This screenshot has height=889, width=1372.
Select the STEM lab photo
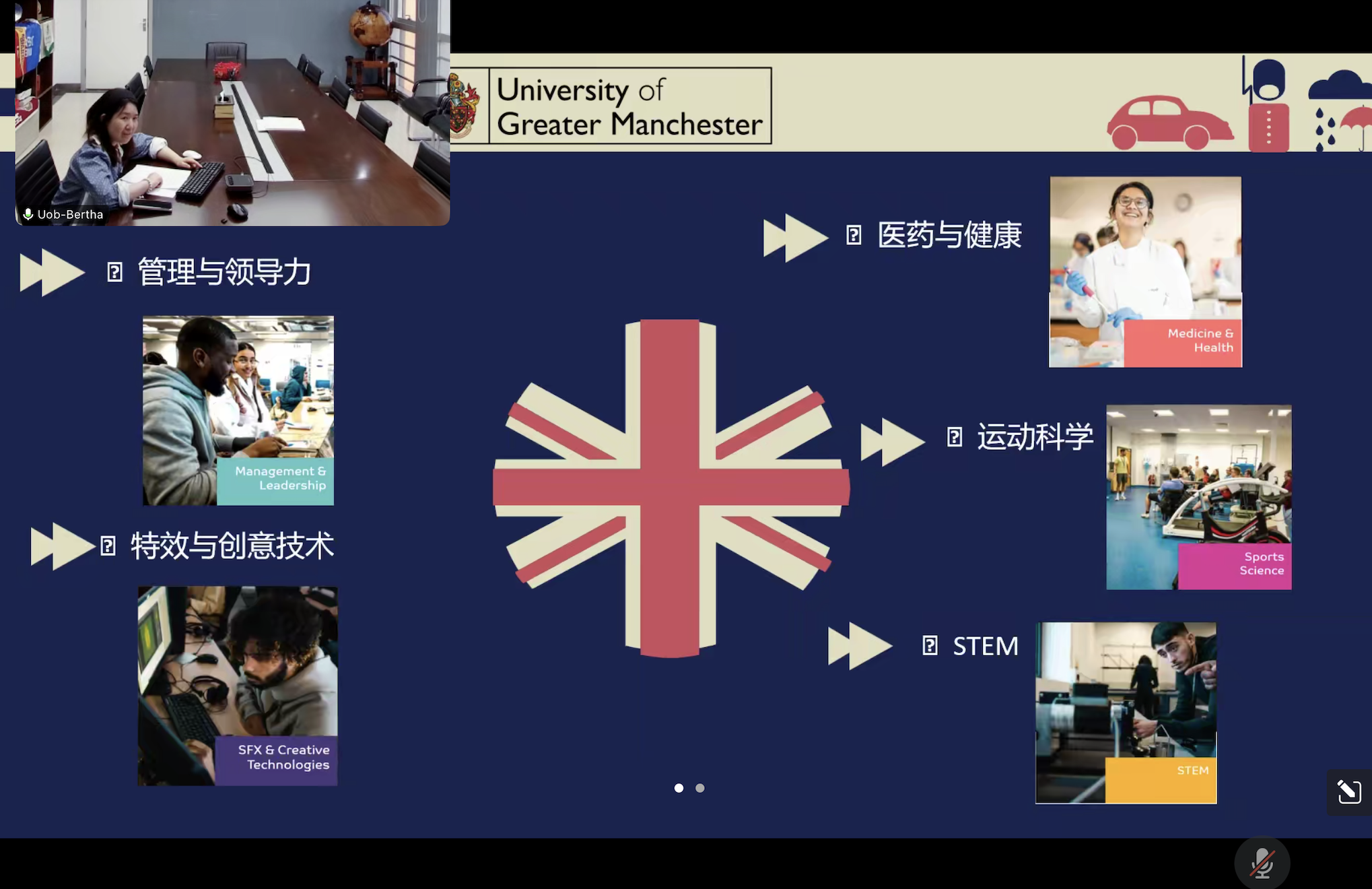[x=1126, y=713]
